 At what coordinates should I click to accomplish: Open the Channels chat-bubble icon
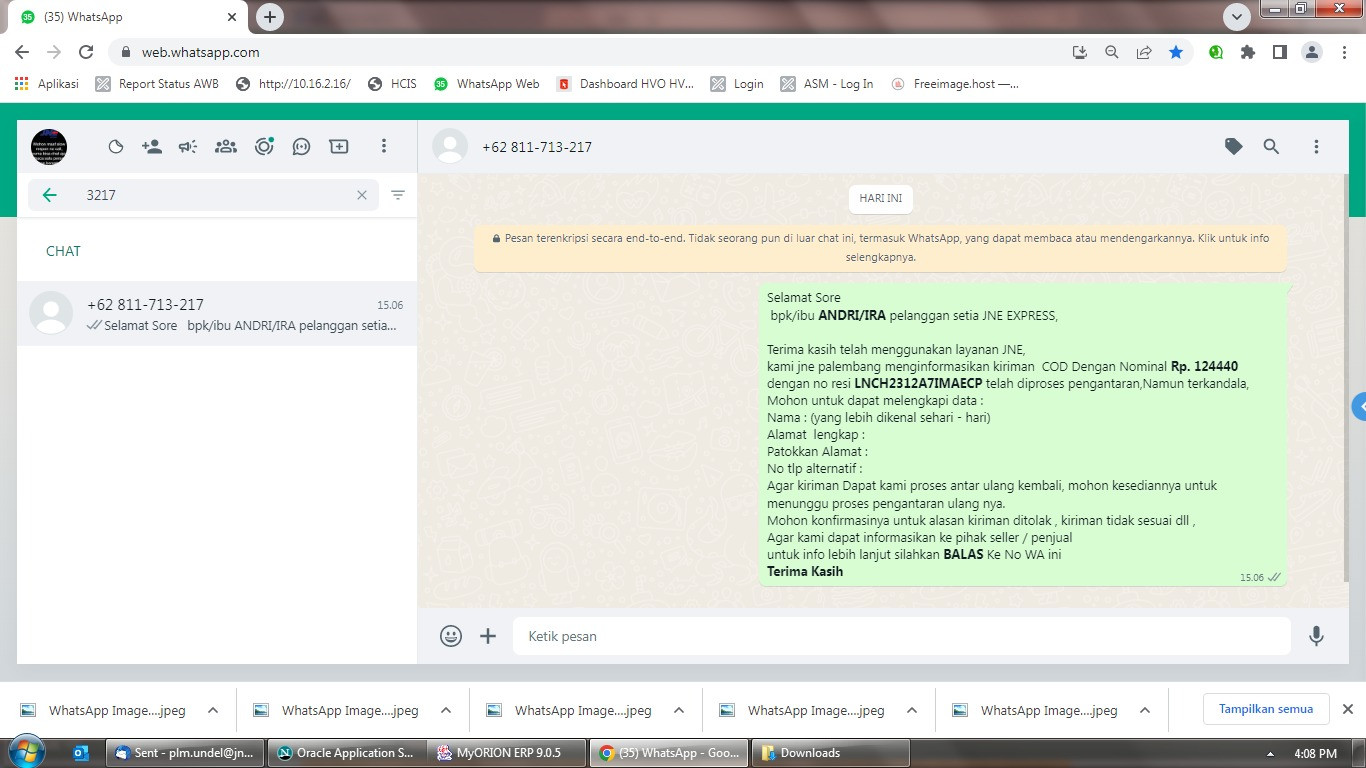click(x=301, y=147)
